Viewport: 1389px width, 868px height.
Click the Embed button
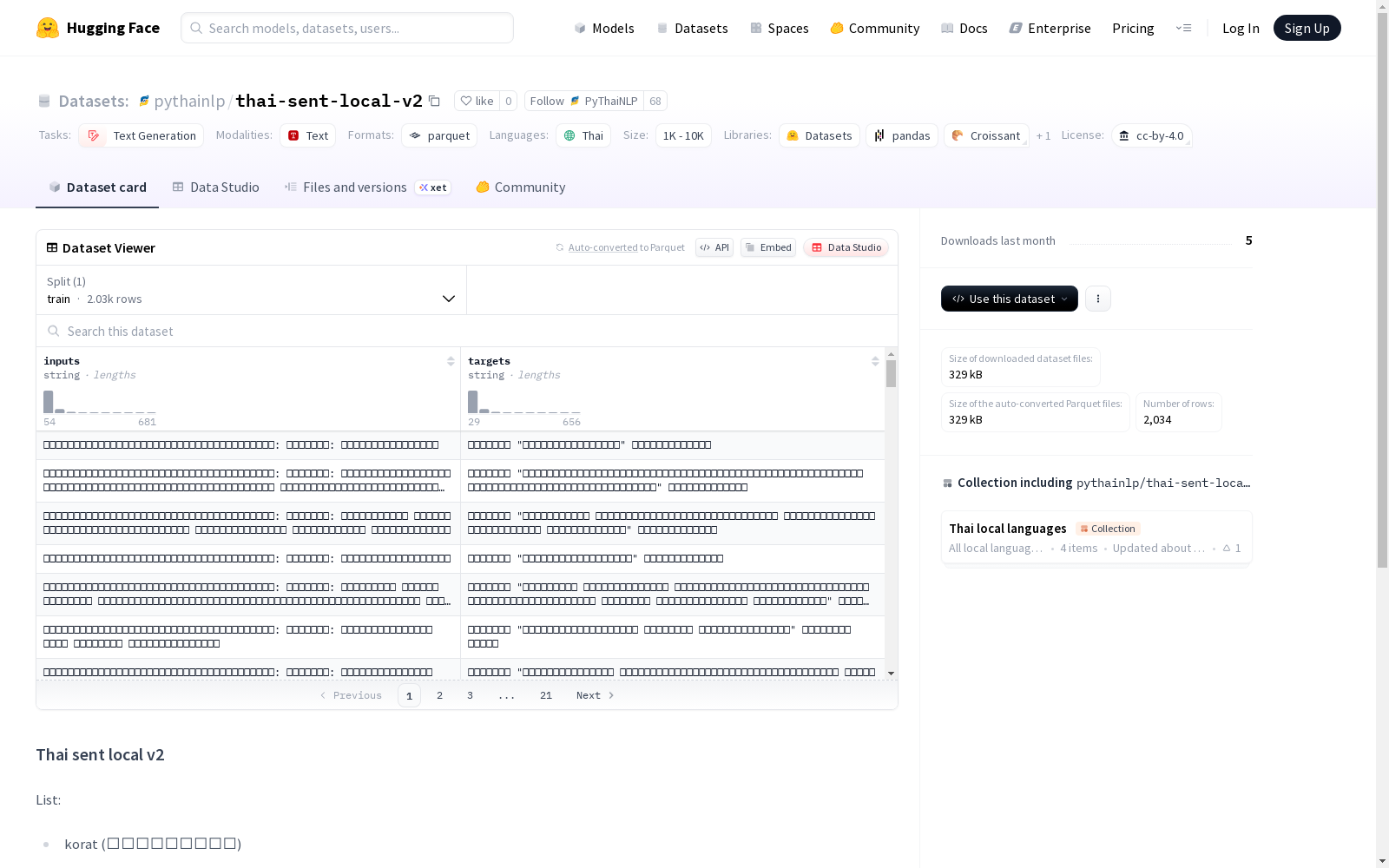[768, 247]
